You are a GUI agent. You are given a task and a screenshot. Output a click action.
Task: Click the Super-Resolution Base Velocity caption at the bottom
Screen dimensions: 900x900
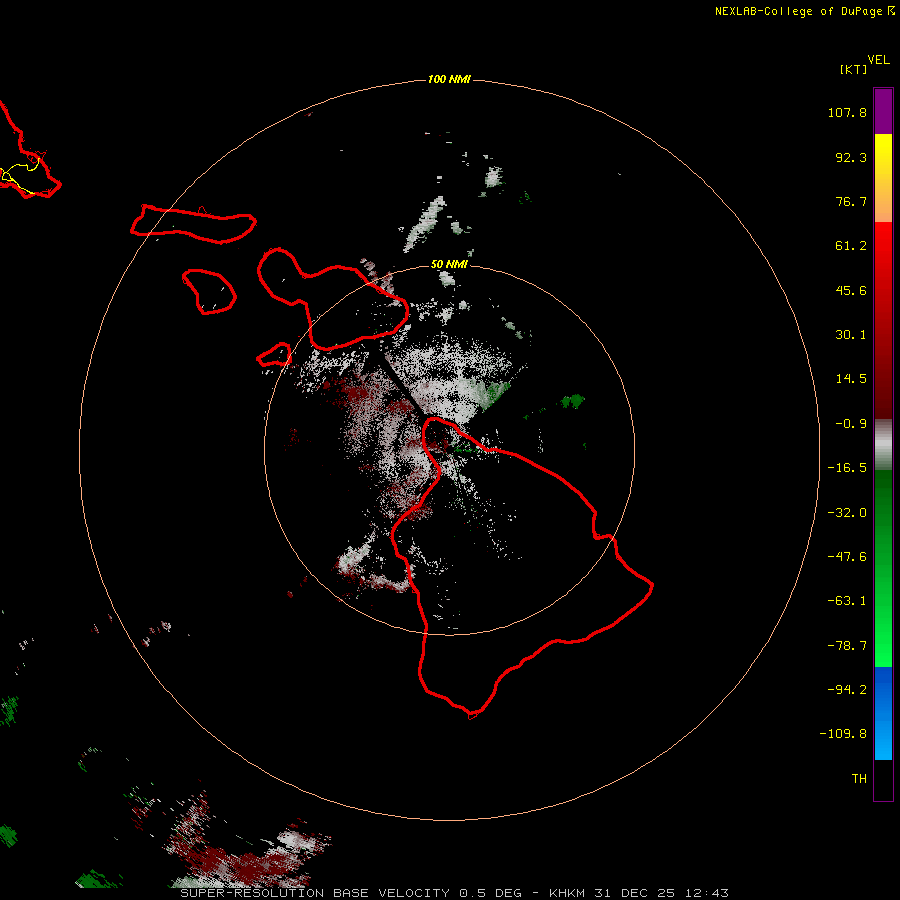point(455,893)
